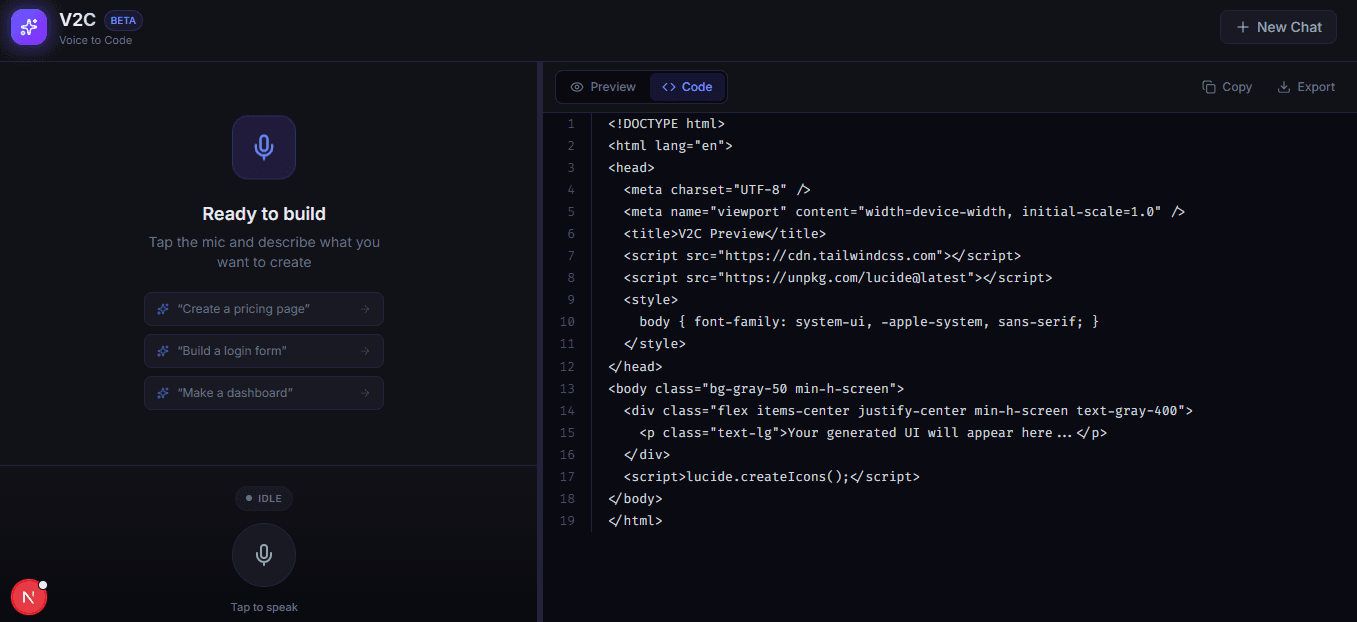1357x622 pixels.
Task: Click the red N badge icon
Action: 29,597
